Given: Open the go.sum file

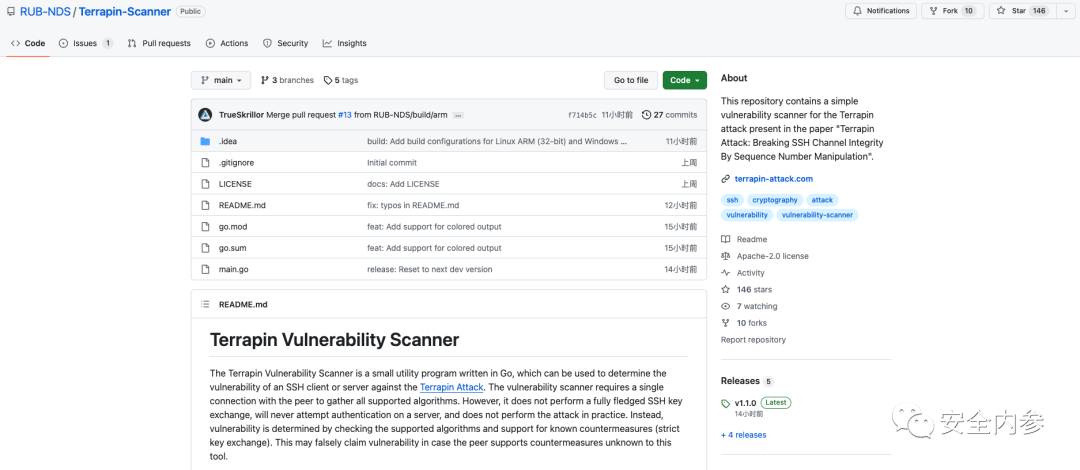Looking at the screenshot, I should (234, 248).
